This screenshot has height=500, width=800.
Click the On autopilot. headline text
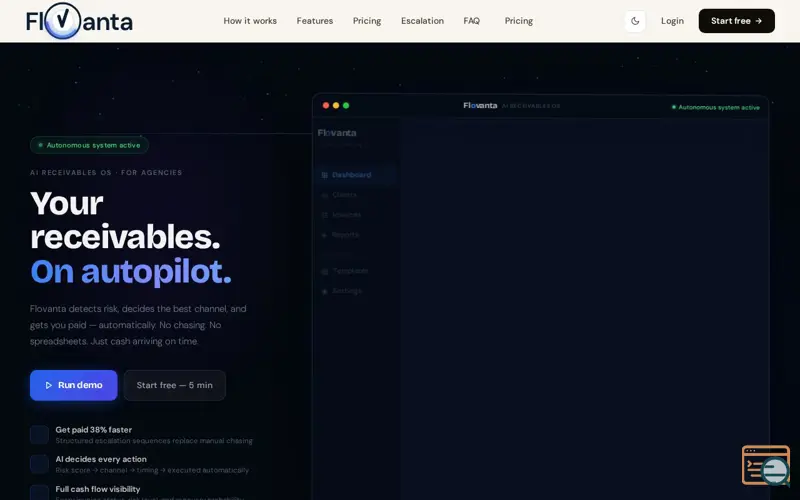tap(131, 271)
